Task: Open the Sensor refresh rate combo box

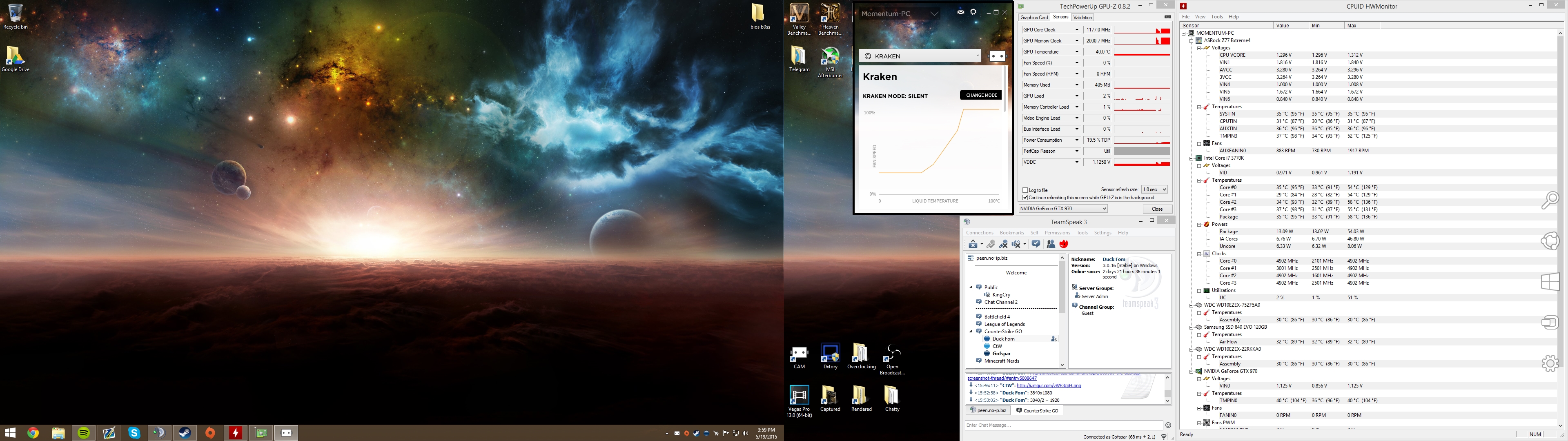Action: point(1154,189)
